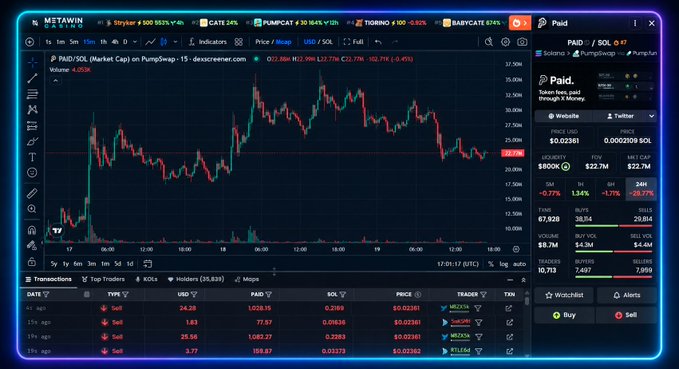Click the add symbol plus icon
Screen dimensions: 679x369
click(x=30, y=42)
